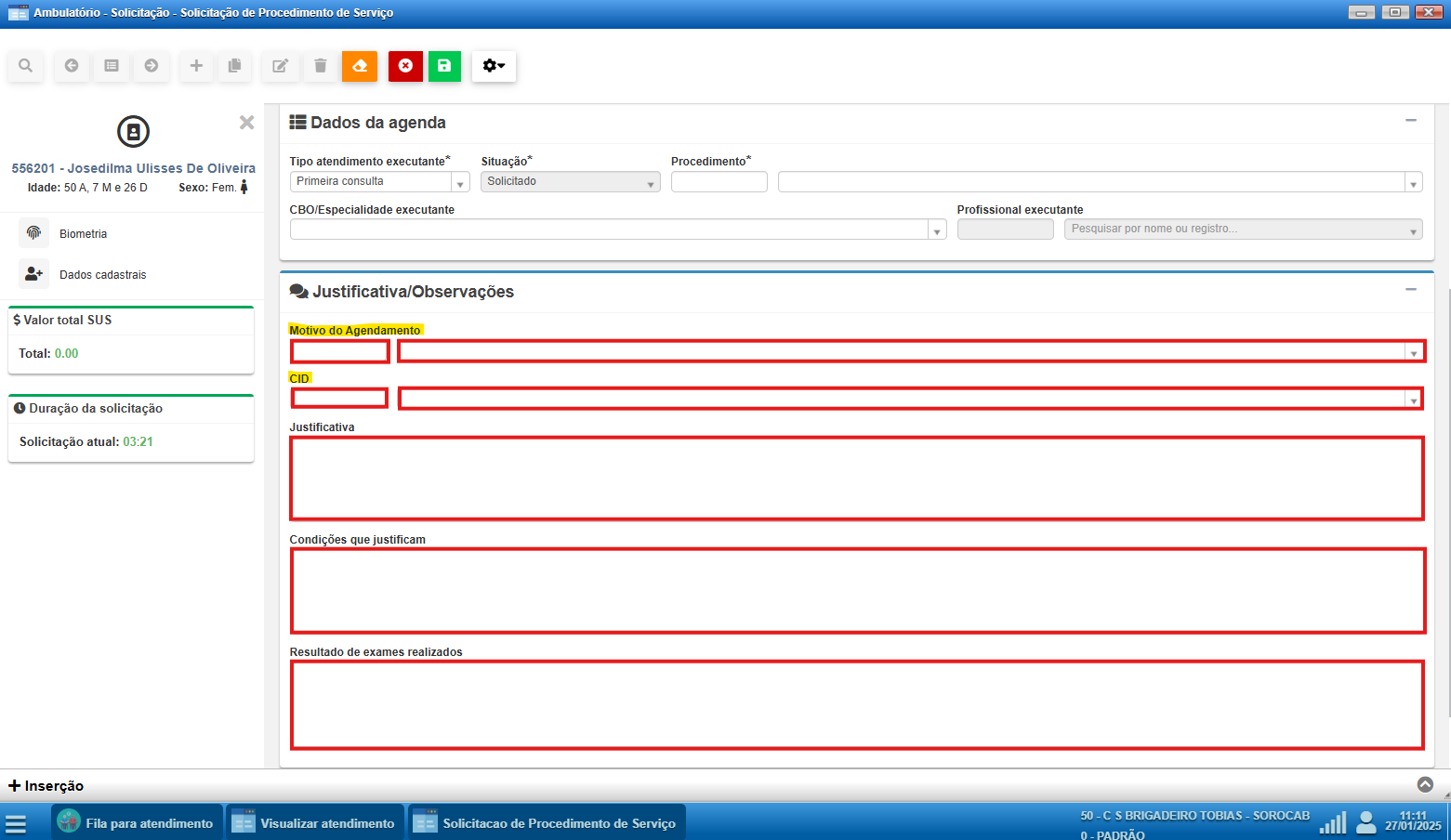The image size is (1451, 840).
Task: Click the copy duplicate icon in toolbar
Action: pos(235,66)
